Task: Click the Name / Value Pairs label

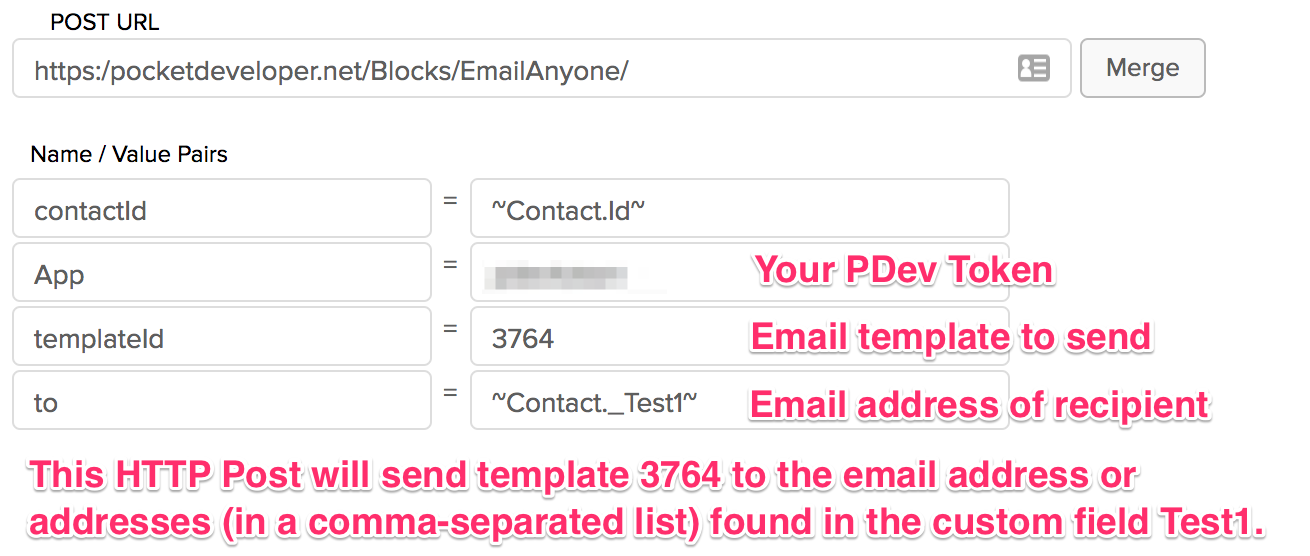Action: (x=129, y=154)
